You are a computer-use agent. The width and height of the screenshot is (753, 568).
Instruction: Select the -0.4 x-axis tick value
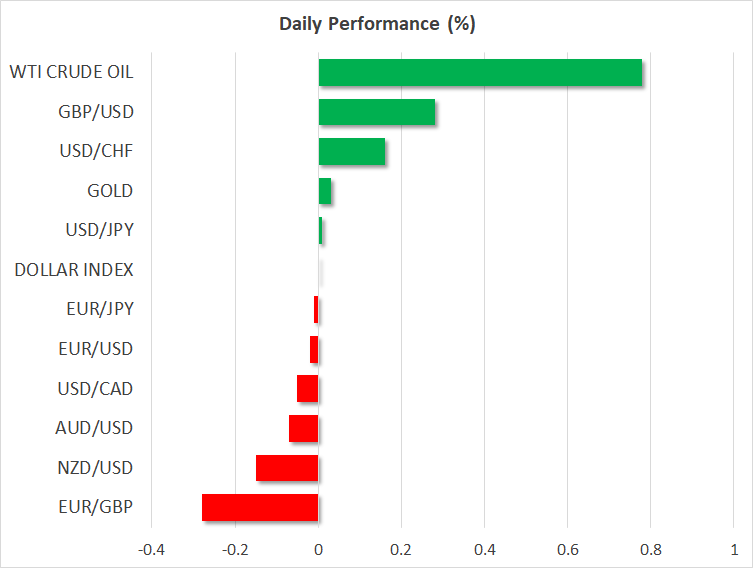[x=151, y=549]
